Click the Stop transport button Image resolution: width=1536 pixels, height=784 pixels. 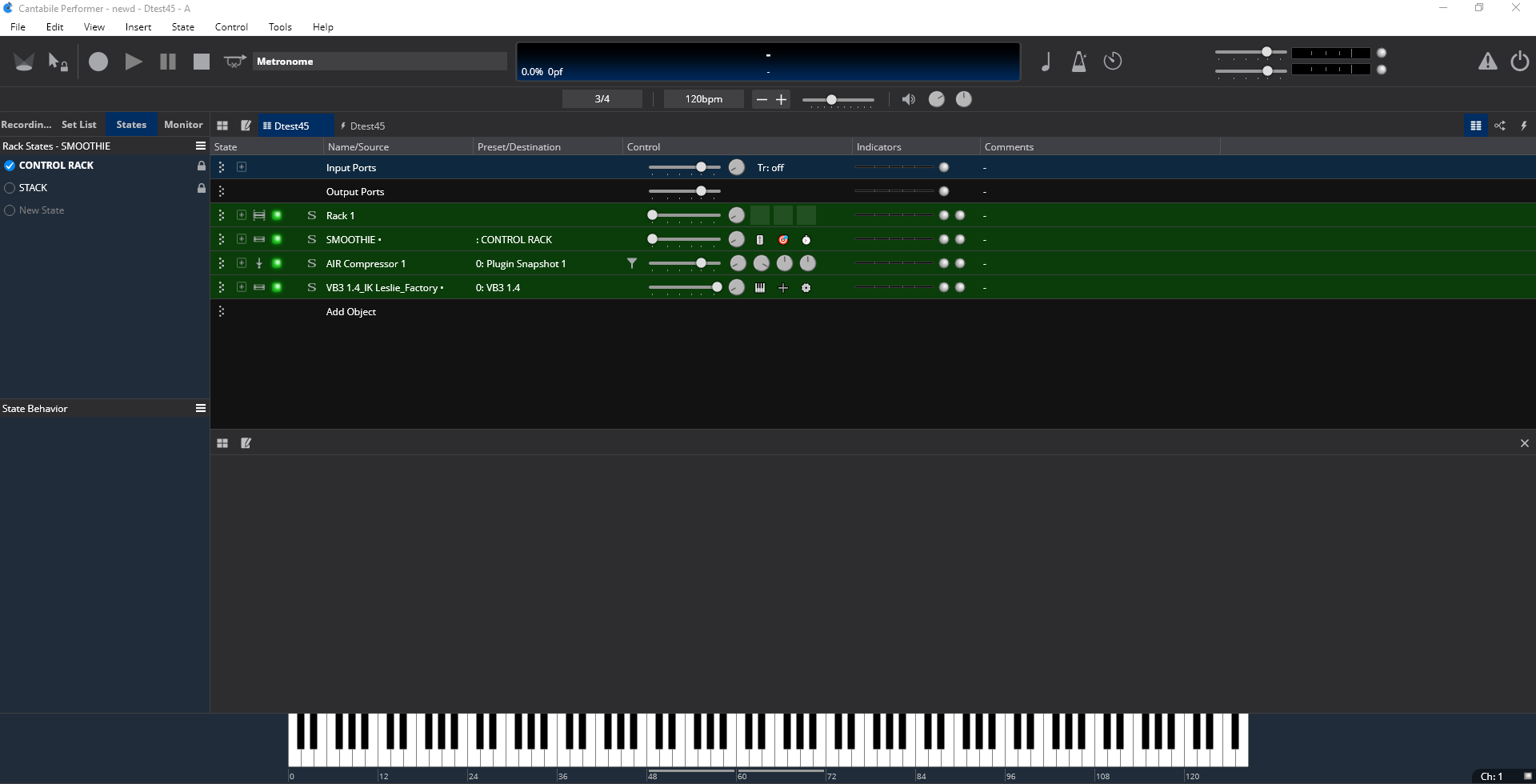point(202,62)
